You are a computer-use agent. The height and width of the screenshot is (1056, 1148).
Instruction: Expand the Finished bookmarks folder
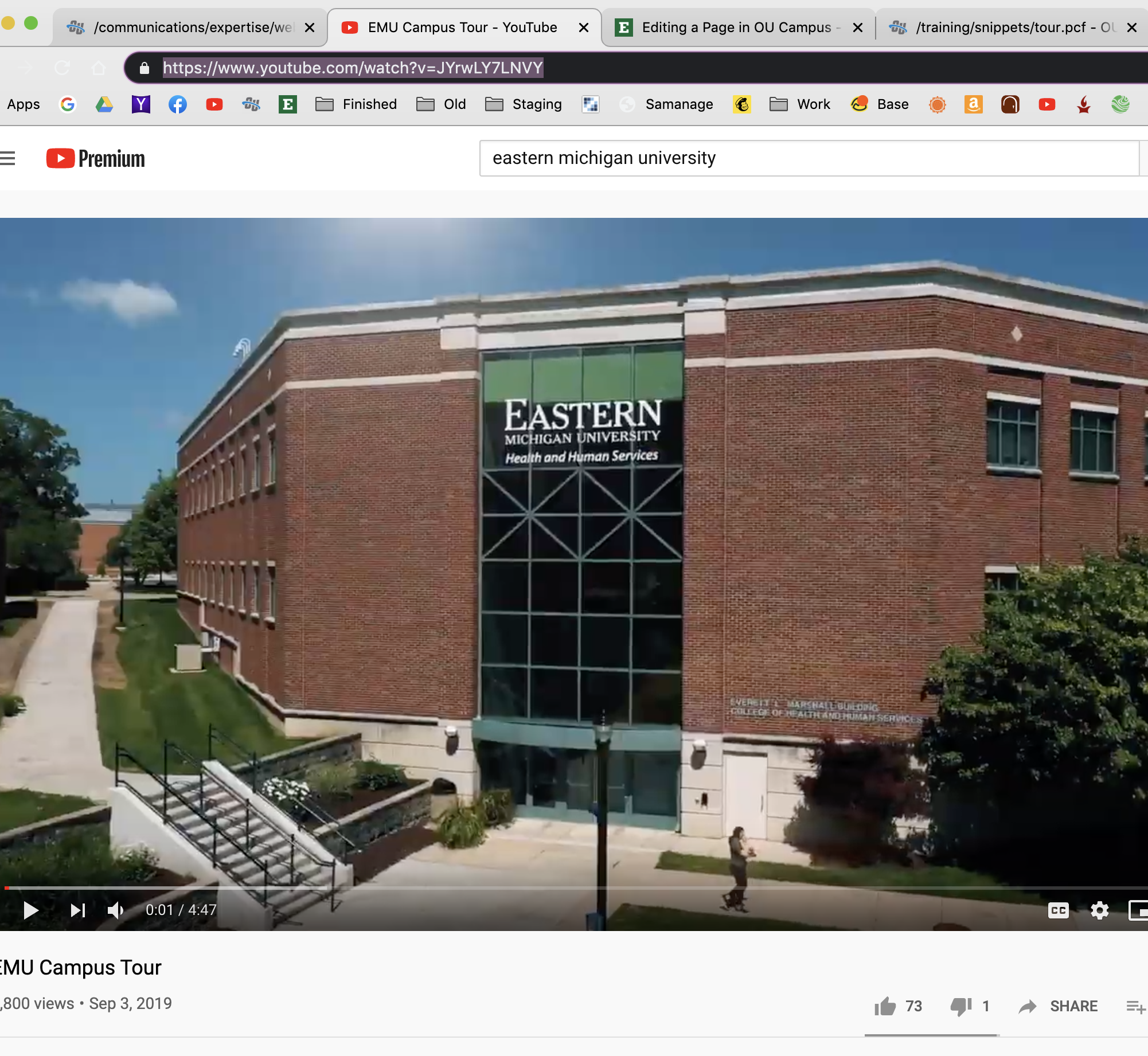(x=356, y=104)
